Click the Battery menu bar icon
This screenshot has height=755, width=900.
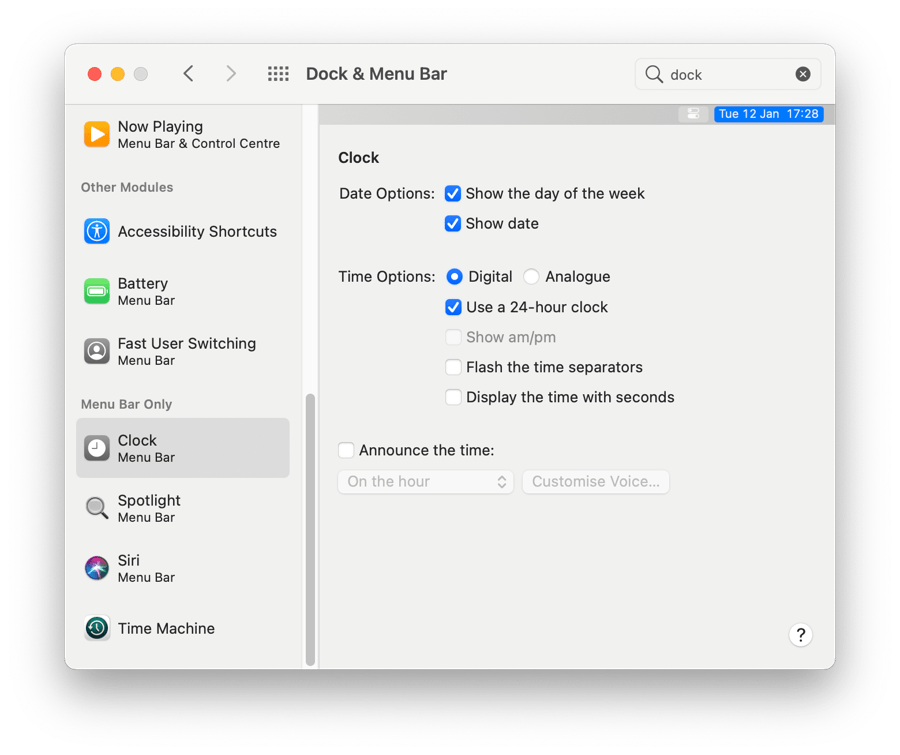click(96, 291)
